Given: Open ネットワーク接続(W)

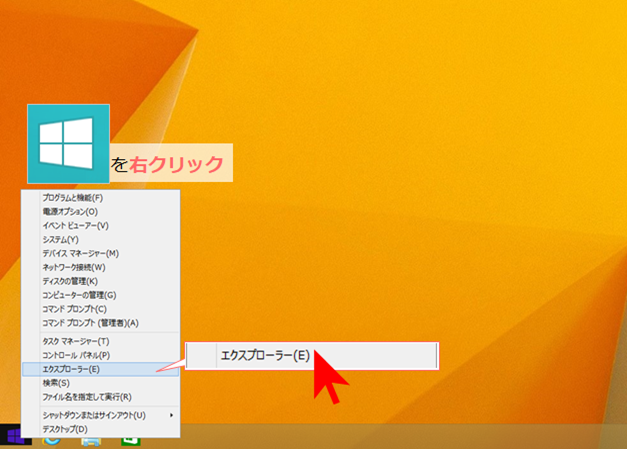Looking at the screenshot, I should 100,267.
